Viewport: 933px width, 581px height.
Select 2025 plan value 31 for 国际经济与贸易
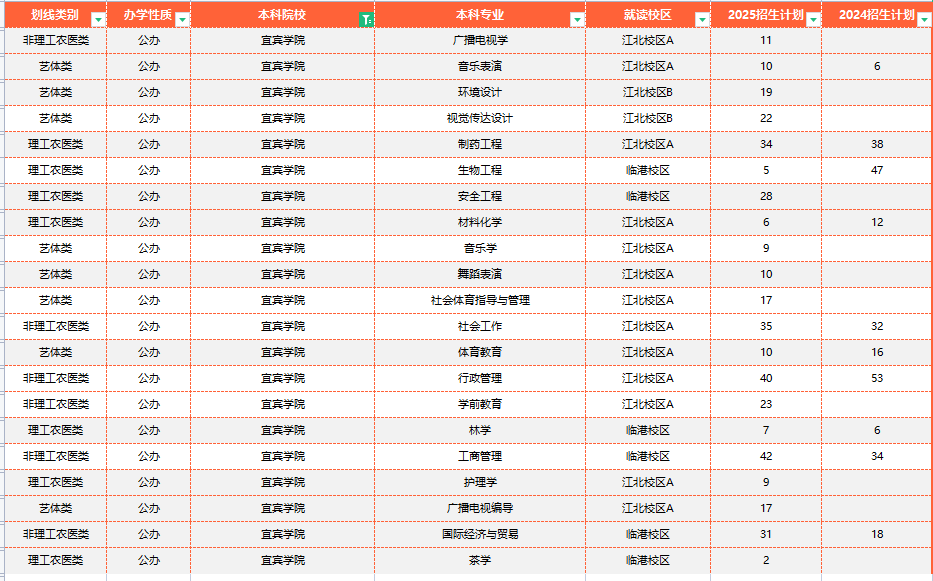(766, 535)
